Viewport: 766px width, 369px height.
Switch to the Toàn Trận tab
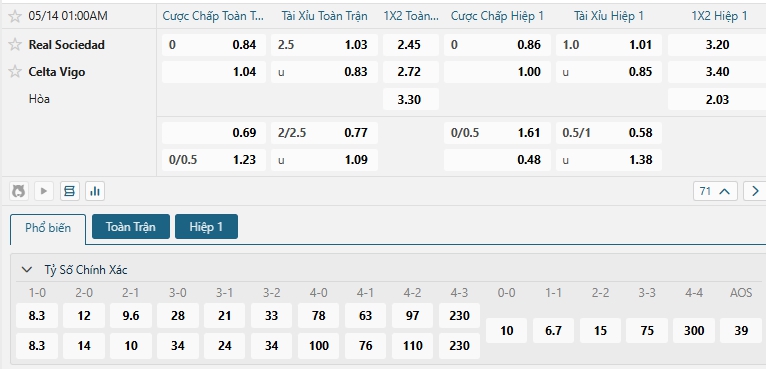(x=130, y=227)
